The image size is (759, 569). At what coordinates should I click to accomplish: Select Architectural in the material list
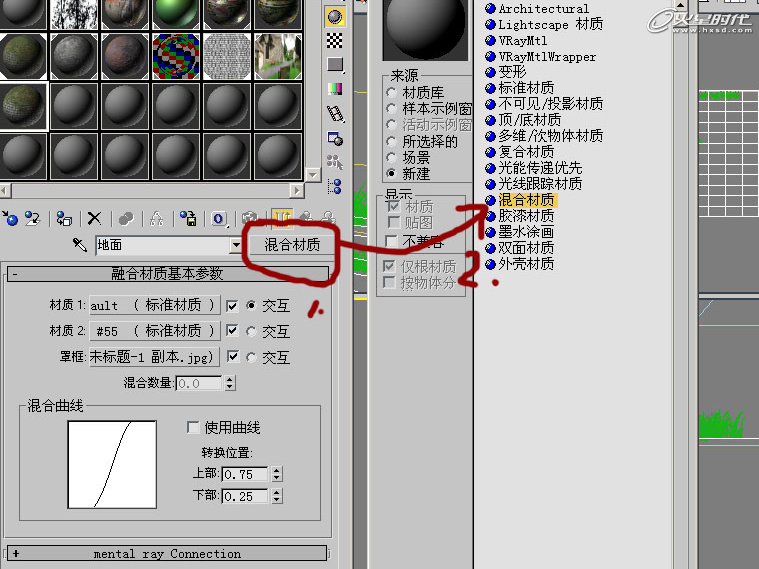544,9
